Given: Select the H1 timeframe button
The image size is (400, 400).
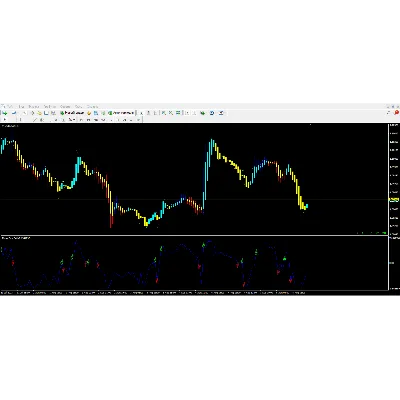Looking at the screenshot, I should click(111, 119).
